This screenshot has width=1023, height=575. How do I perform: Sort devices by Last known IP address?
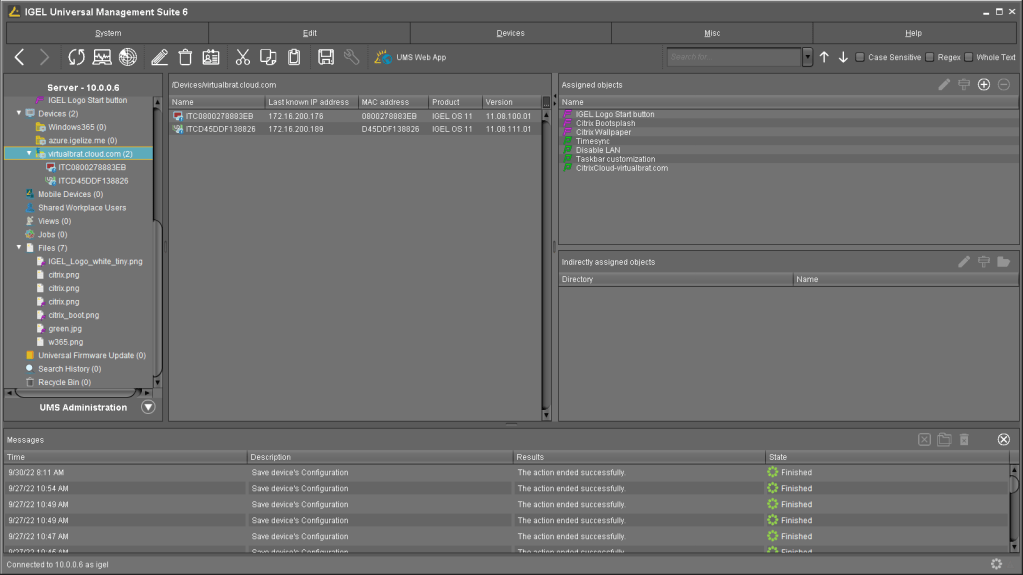point(310,102)
